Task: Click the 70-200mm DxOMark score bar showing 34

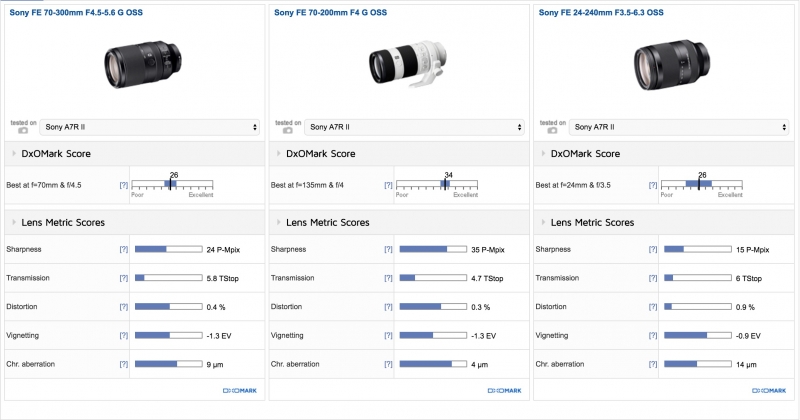Action: (445, 184)
